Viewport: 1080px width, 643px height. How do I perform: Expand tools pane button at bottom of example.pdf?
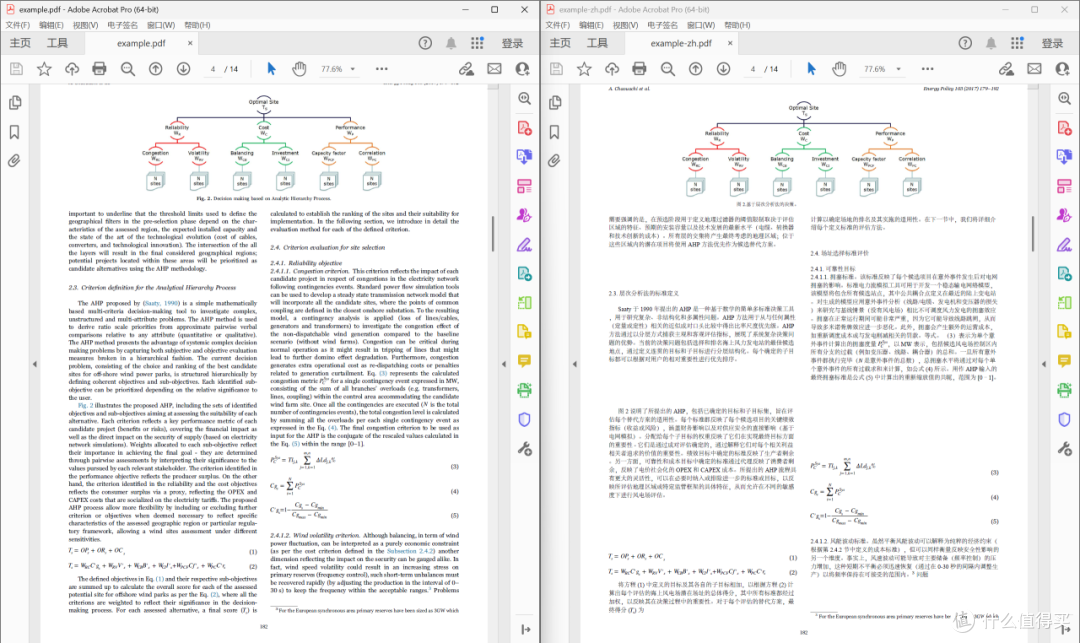pyautogui.click(x=525, y=629)
